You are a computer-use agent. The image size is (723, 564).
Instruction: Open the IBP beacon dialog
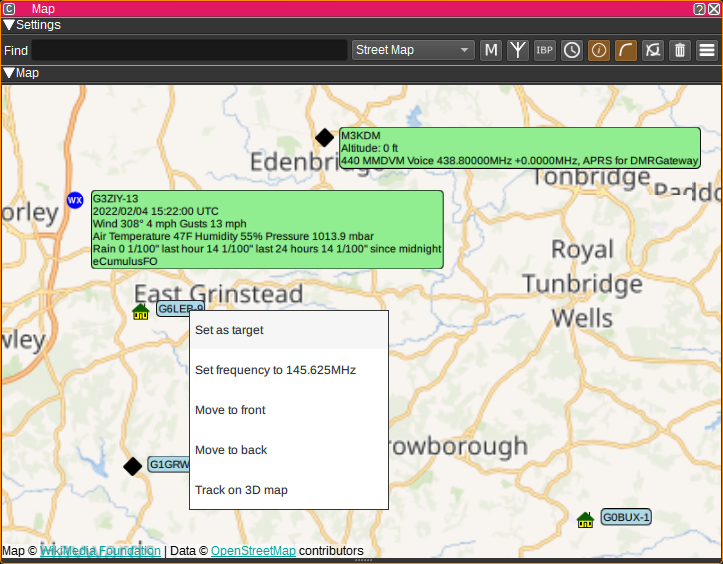(545, 50)
